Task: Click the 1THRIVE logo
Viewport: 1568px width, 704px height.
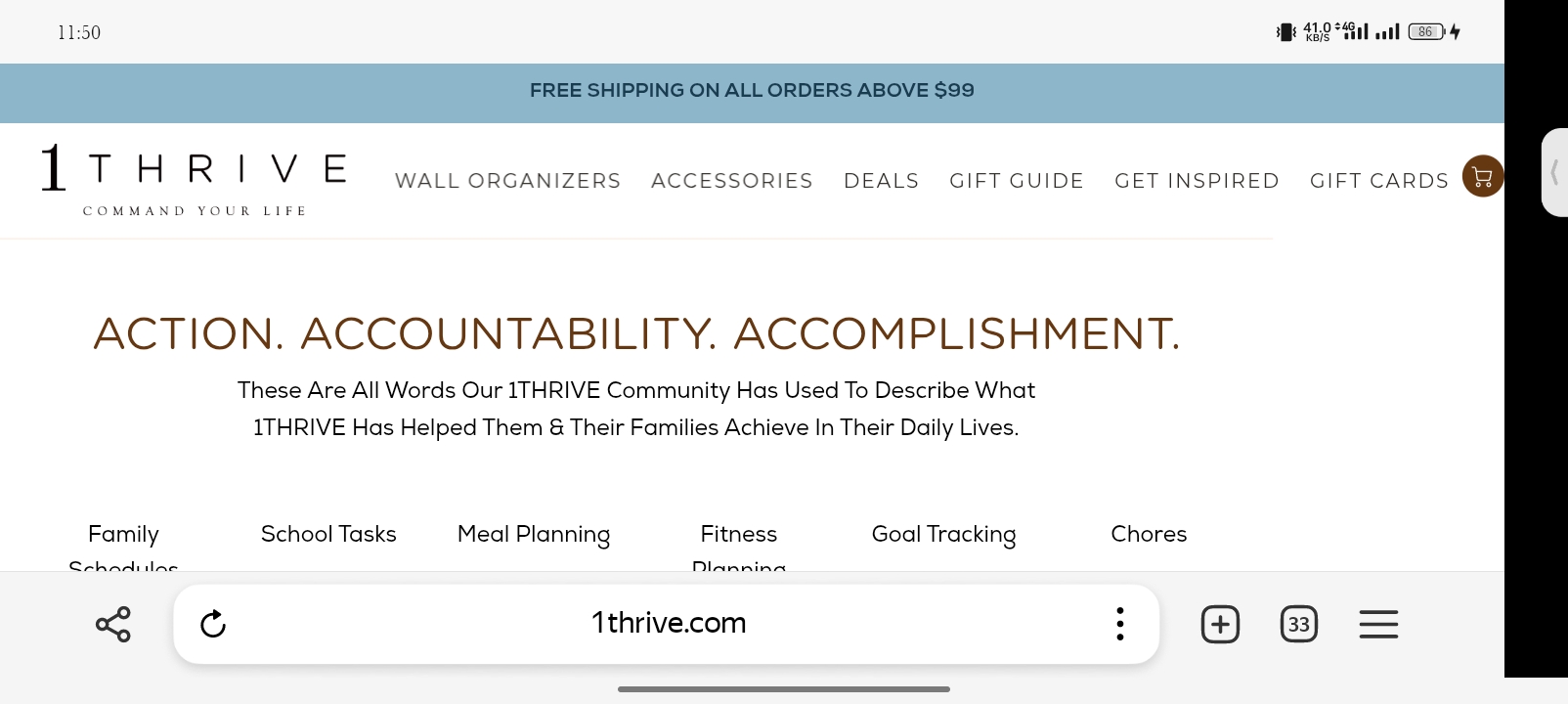Action: click(193, 180)
